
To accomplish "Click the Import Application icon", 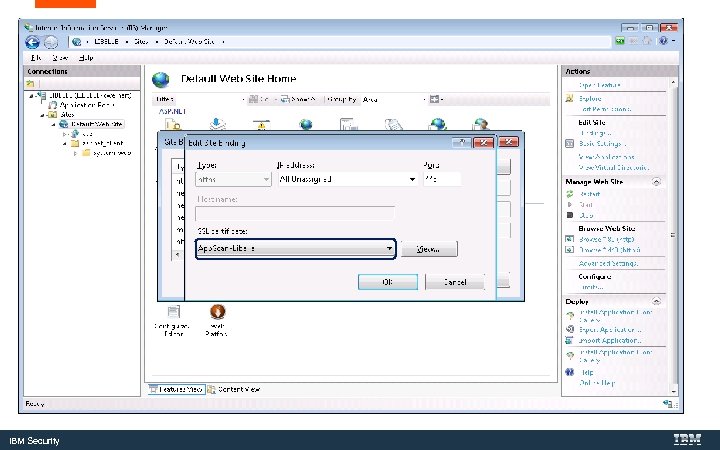I will [569, 340].
